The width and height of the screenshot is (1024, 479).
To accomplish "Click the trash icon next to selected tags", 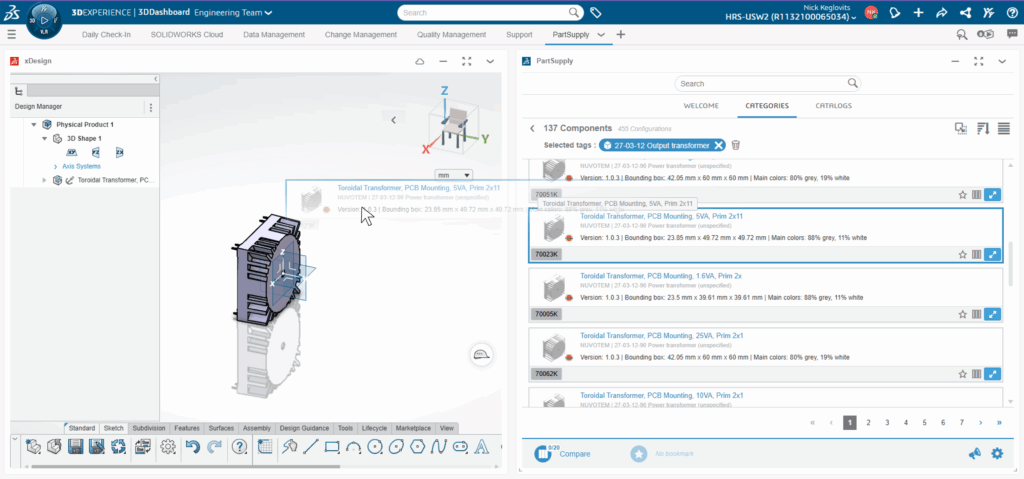I will click(736, 145).
